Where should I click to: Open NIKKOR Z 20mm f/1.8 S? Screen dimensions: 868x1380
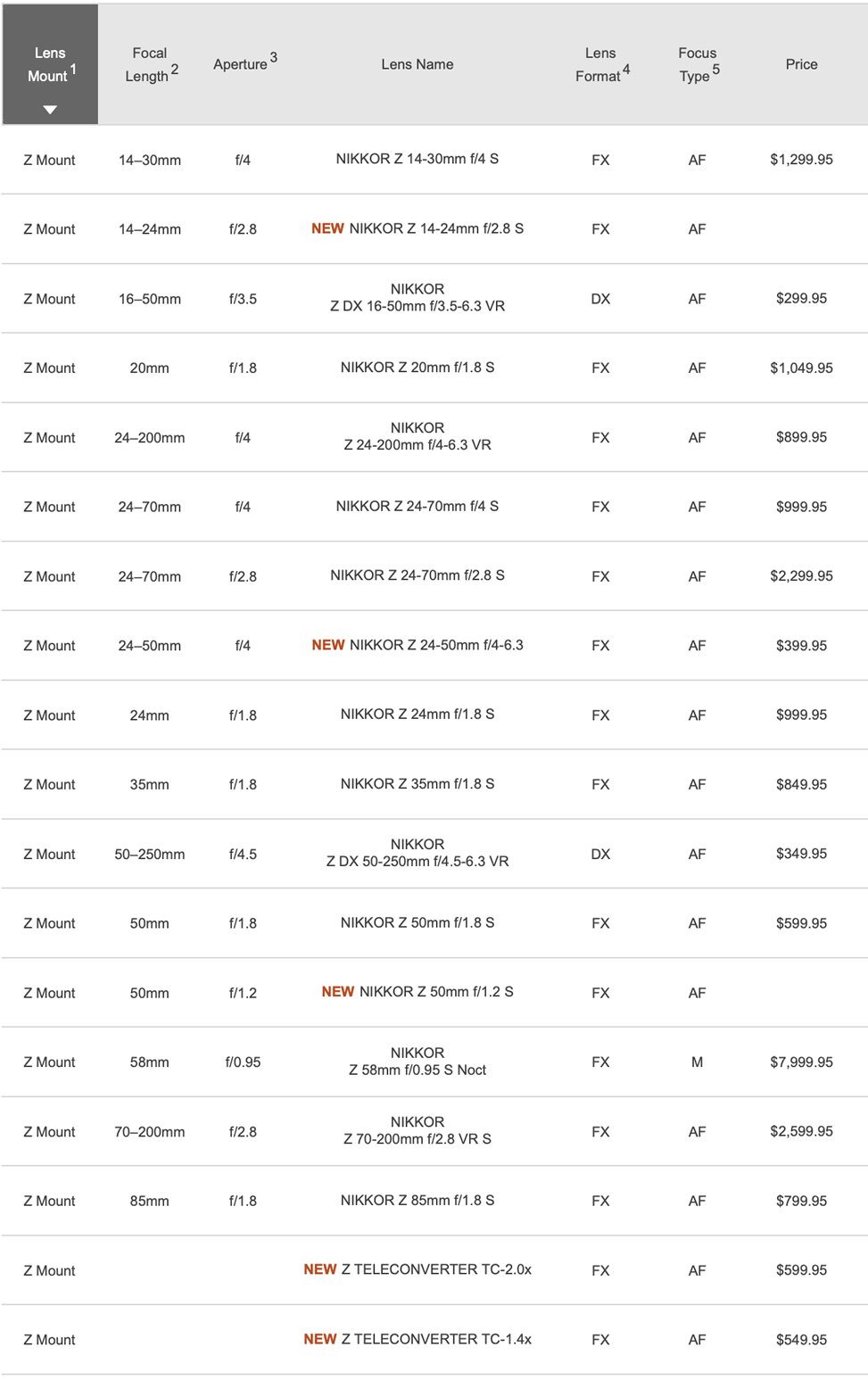(x=417, y=368)
